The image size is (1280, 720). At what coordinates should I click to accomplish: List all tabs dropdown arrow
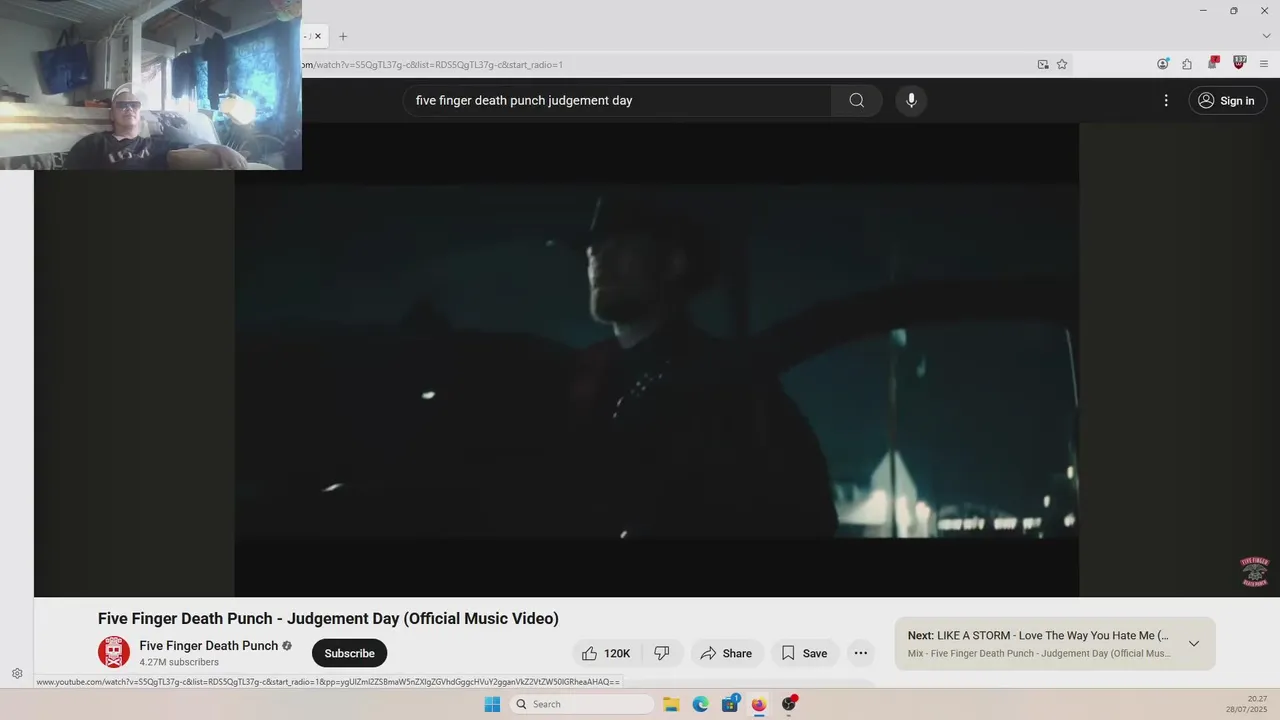[x=1266, y=36]
